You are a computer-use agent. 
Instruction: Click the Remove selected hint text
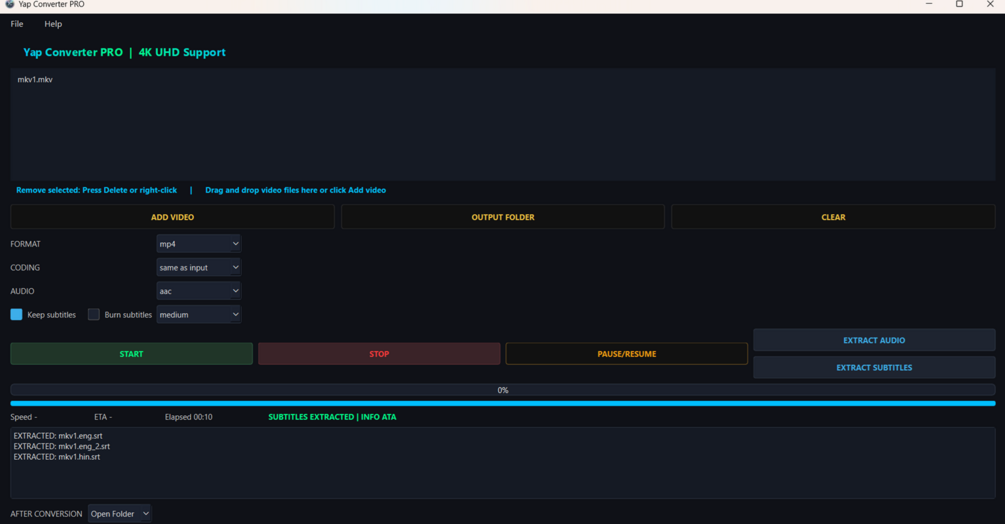pos(96,190)
